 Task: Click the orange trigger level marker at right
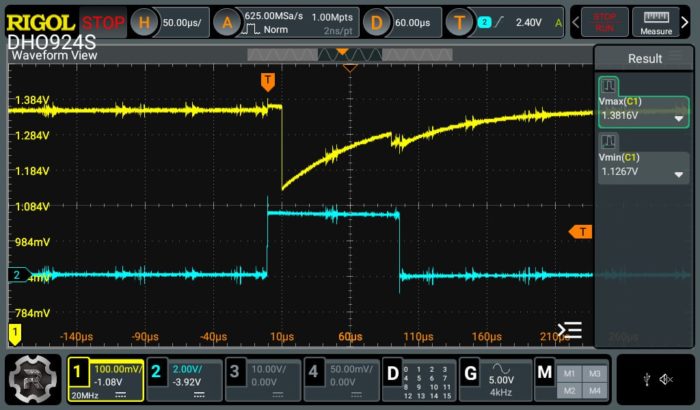580,232
